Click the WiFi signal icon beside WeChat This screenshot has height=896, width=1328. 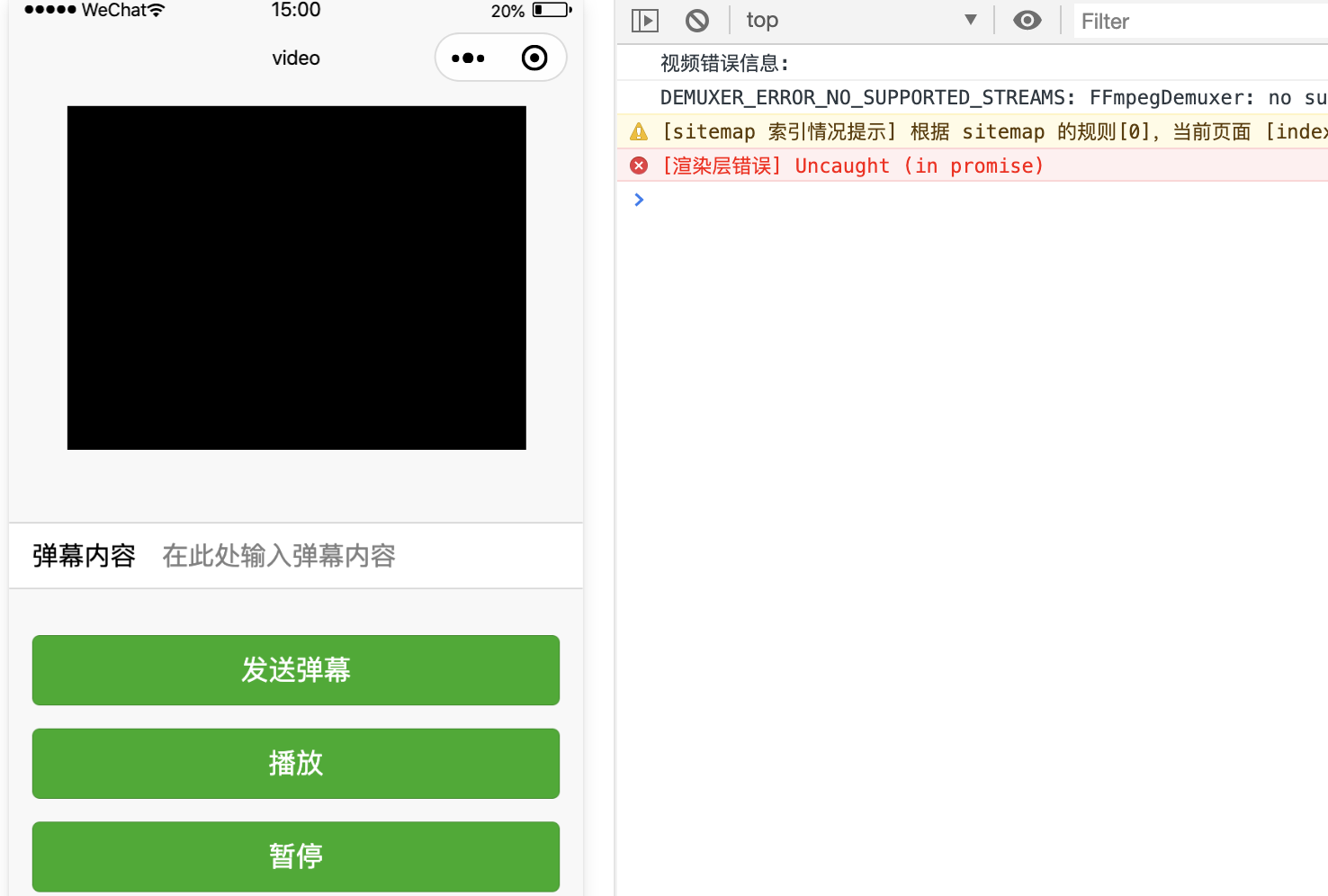(x=157, y=10)
